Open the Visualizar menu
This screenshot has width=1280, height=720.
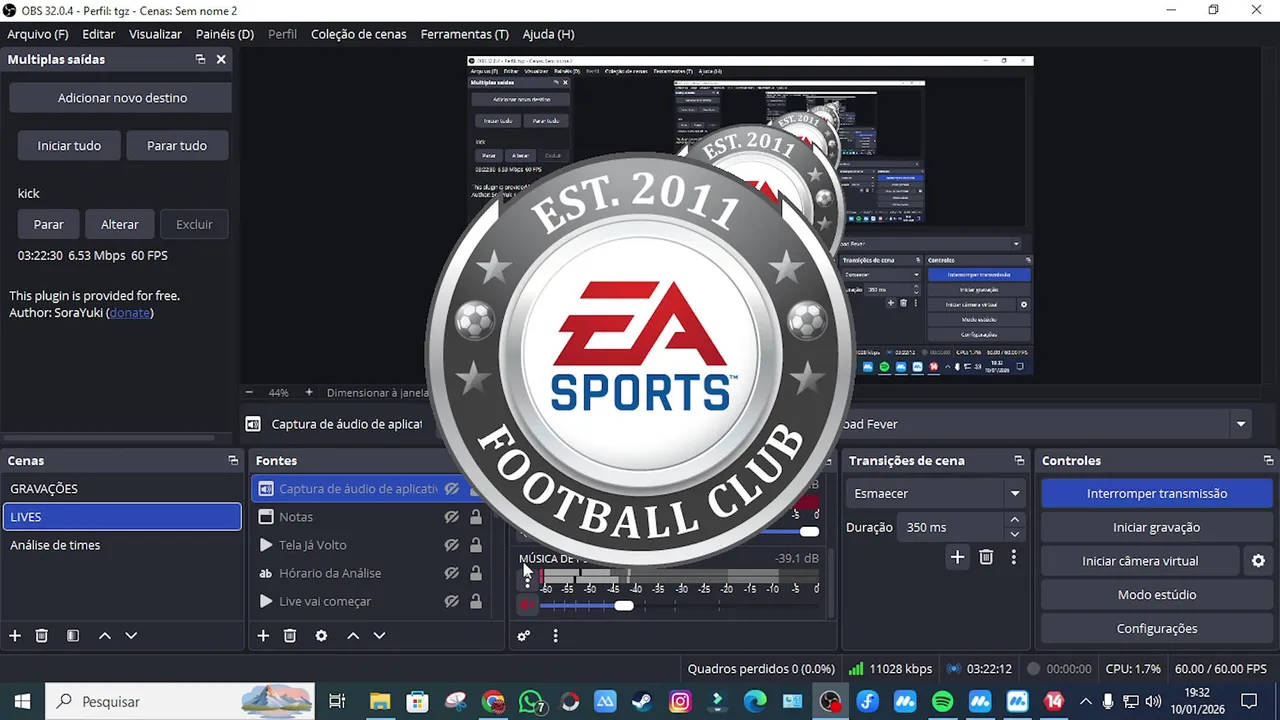click(155, 34)
